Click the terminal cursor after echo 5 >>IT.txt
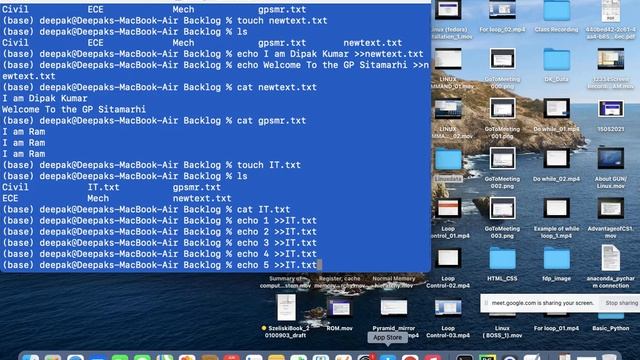Screen dimensions: 640x360 [319, 265]
